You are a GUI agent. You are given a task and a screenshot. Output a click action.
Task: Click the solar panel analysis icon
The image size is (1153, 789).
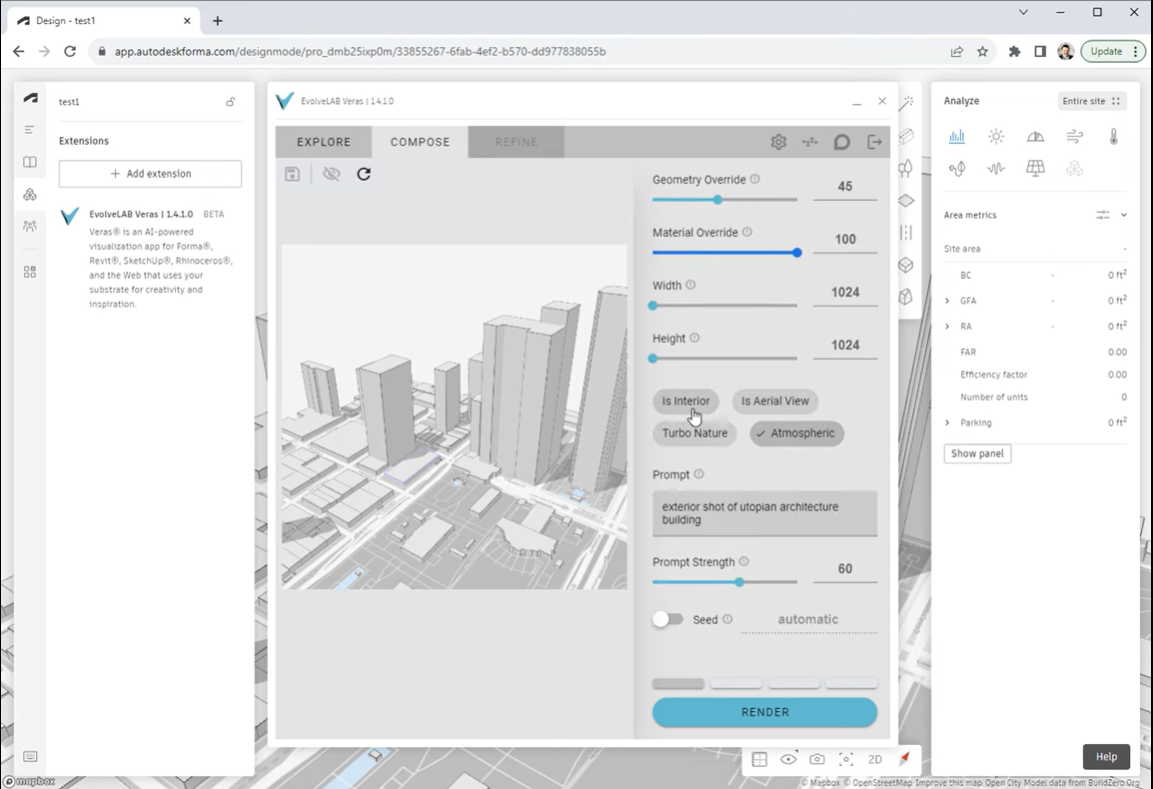[x=1035, y=169]
